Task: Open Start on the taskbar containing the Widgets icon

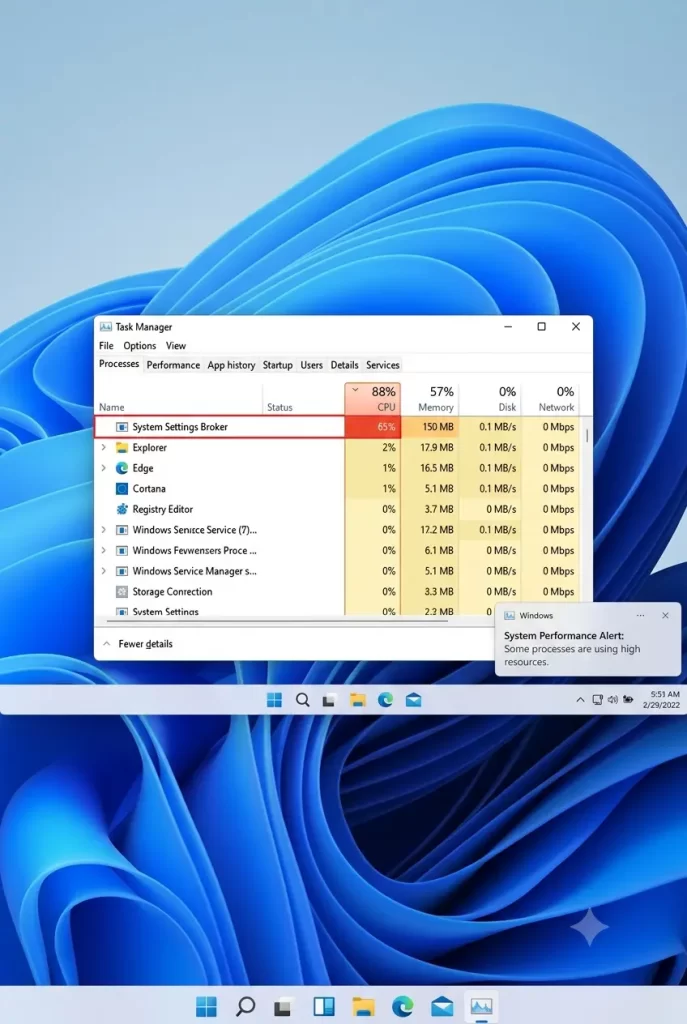Action: tap(206, 1006)
